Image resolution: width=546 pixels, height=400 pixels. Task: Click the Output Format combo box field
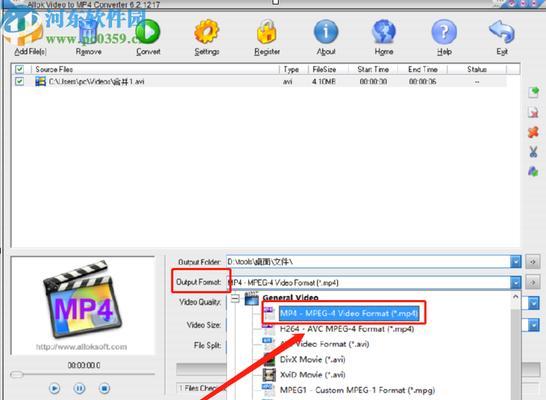(x=368, y=282)
